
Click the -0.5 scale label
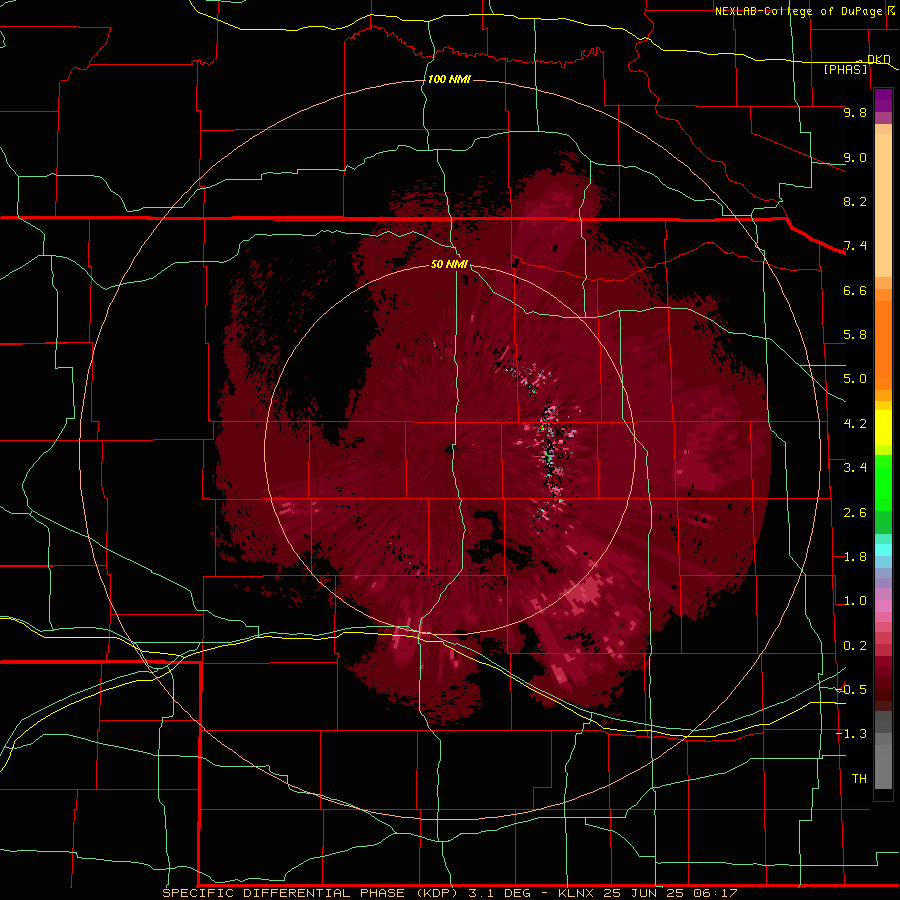tap(851, 690)
